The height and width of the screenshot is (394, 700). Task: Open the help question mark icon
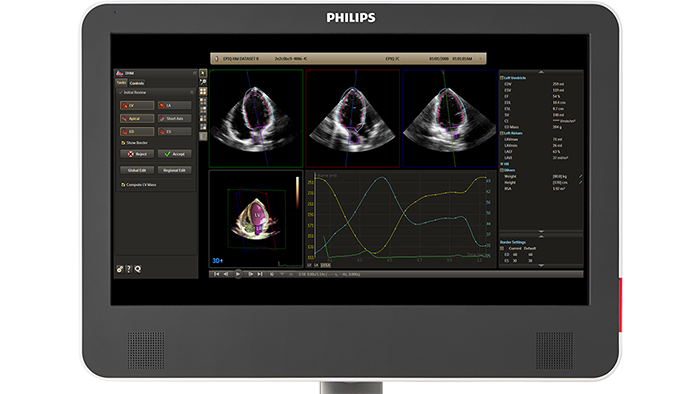(x=129, y=269)
